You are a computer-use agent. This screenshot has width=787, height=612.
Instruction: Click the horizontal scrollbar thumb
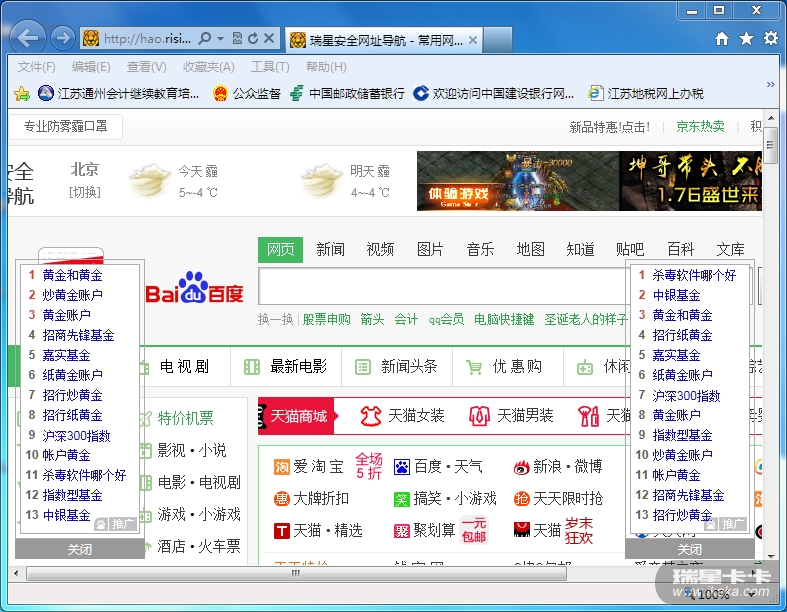pos(296,573)
